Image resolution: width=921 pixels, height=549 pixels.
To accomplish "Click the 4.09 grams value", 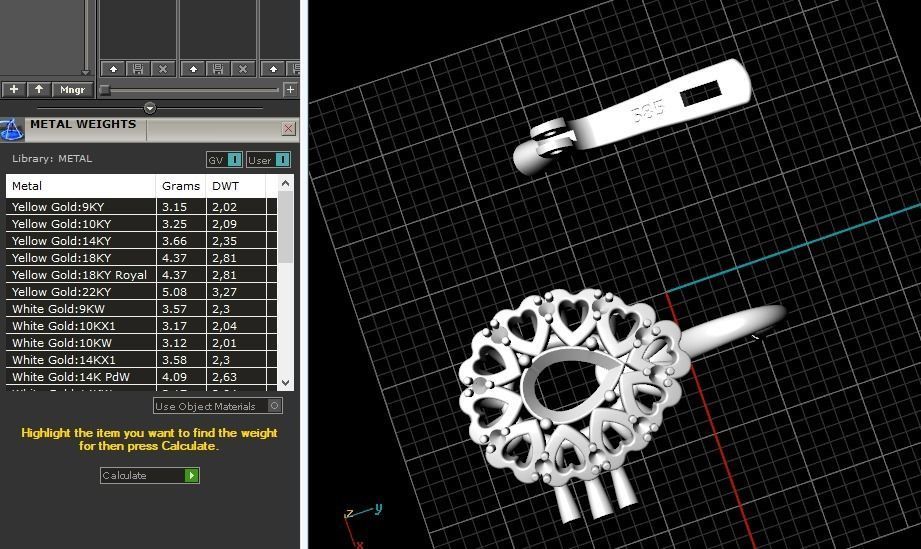I will pyautogui.click(x=174, y=377).
